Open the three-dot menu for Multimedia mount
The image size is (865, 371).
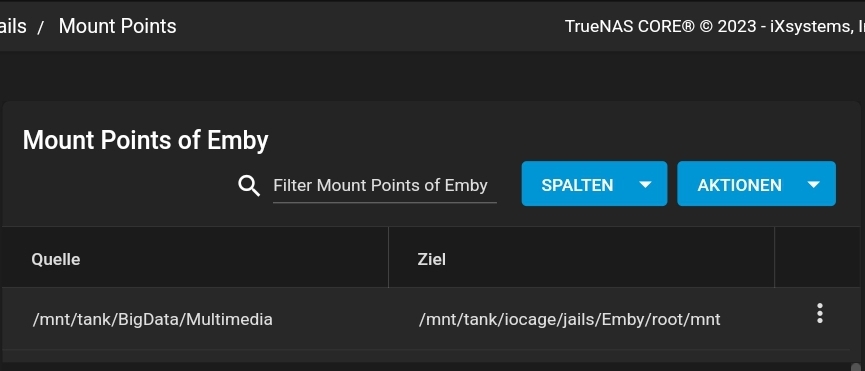coord(820,313)
